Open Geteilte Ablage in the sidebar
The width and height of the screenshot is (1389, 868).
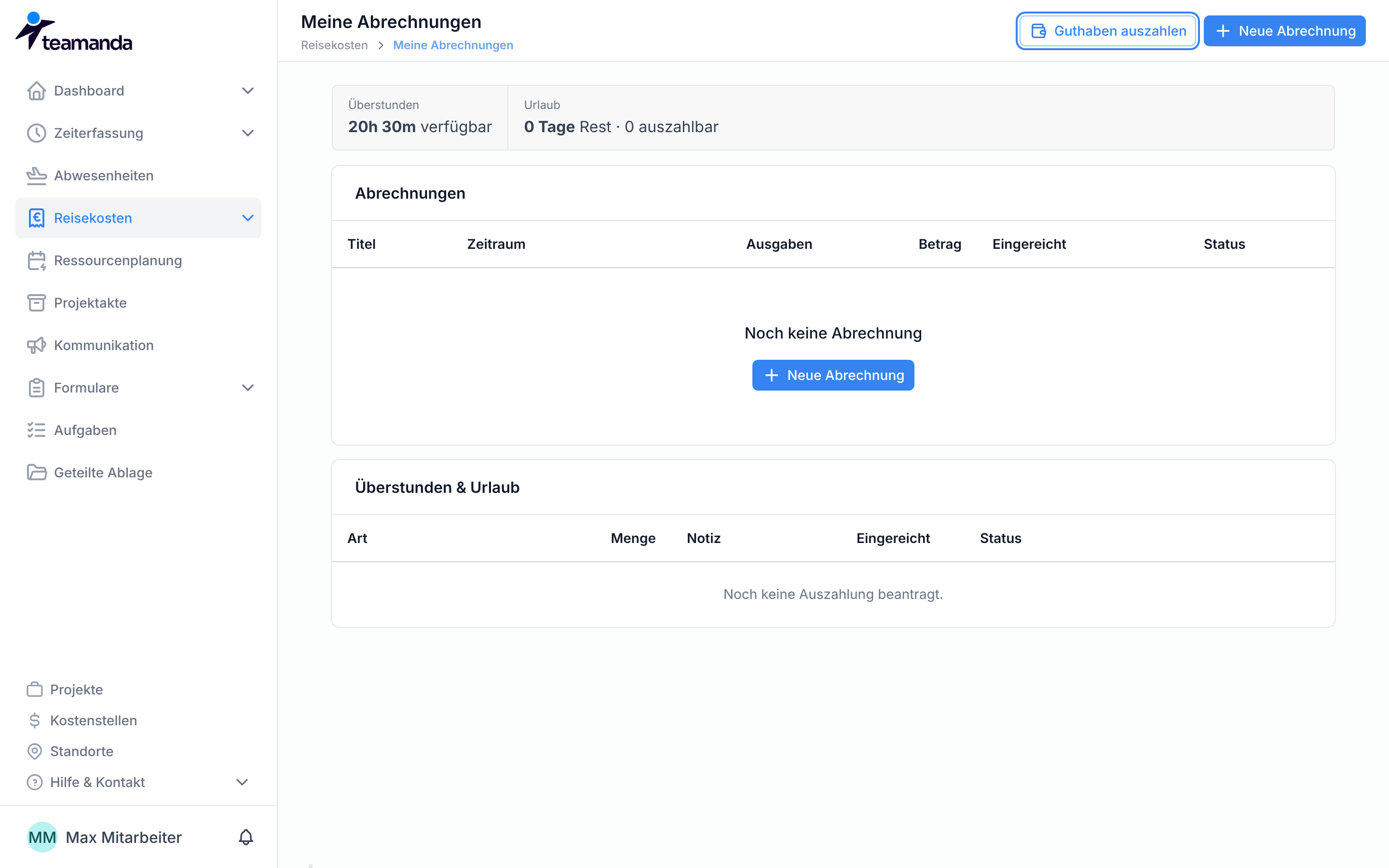tap(138, 473)
